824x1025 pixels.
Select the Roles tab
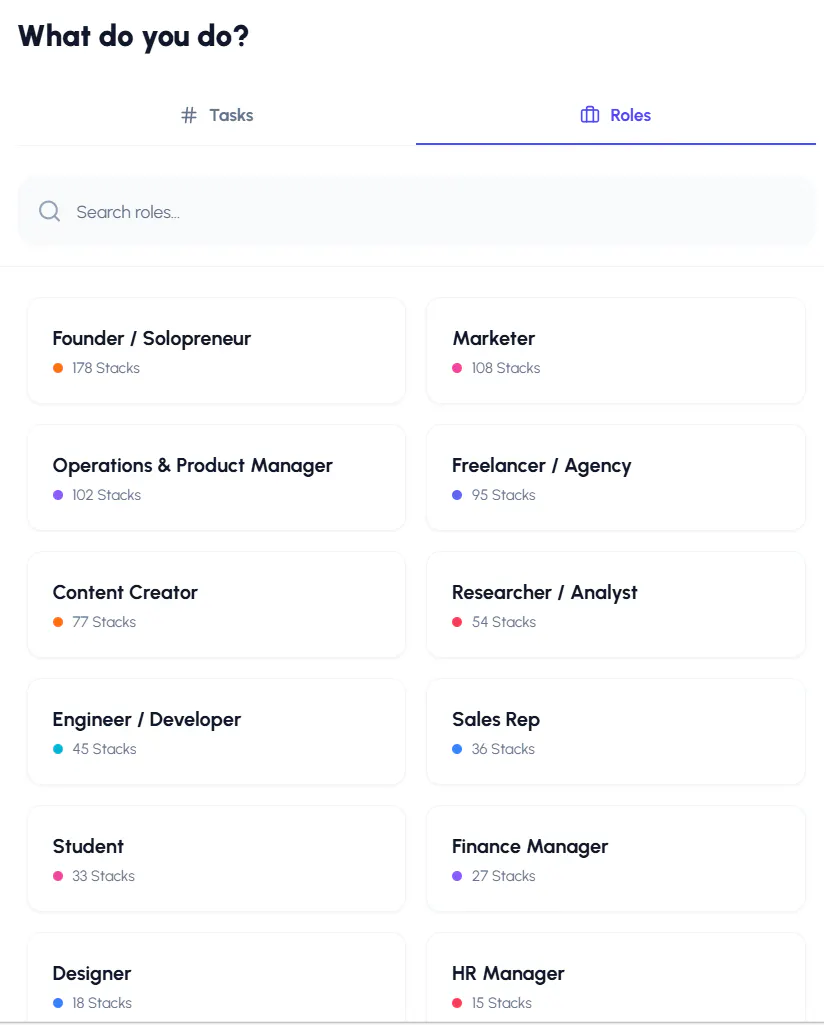[x=616, y=115]
